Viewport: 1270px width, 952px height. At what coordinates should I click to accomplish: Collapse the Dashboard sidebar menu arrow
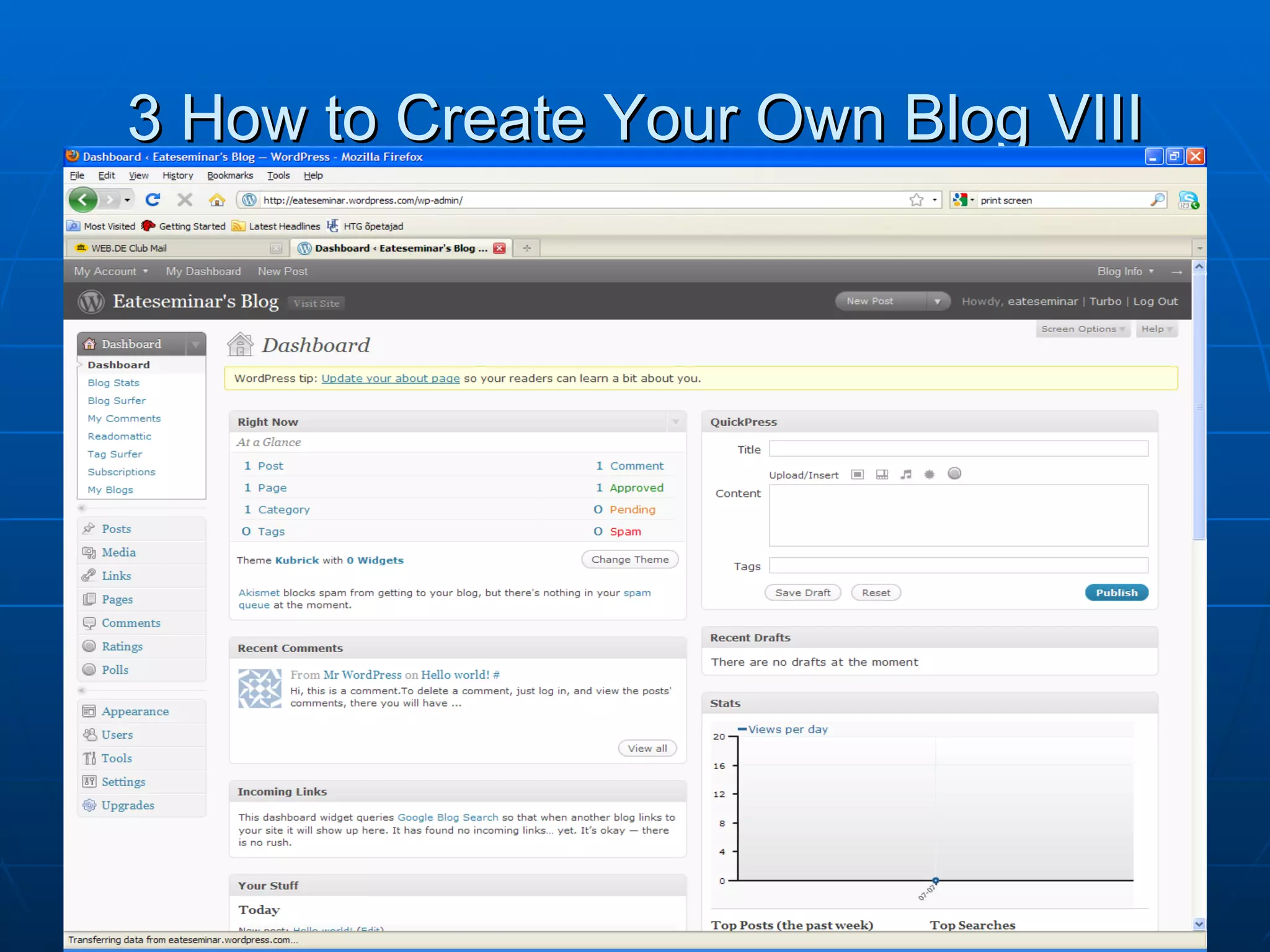196,344
